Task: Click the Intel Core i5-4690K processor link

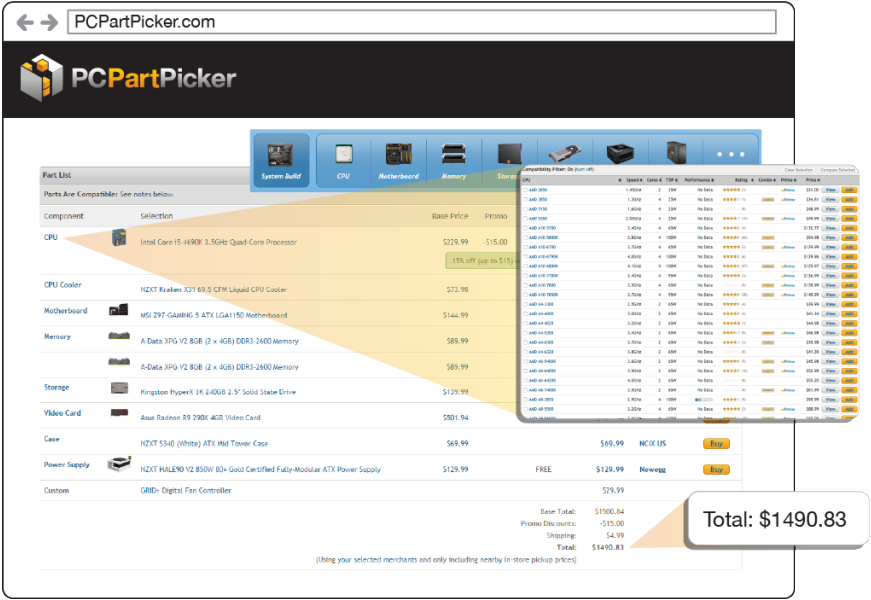Action: (x=217, y=242)
